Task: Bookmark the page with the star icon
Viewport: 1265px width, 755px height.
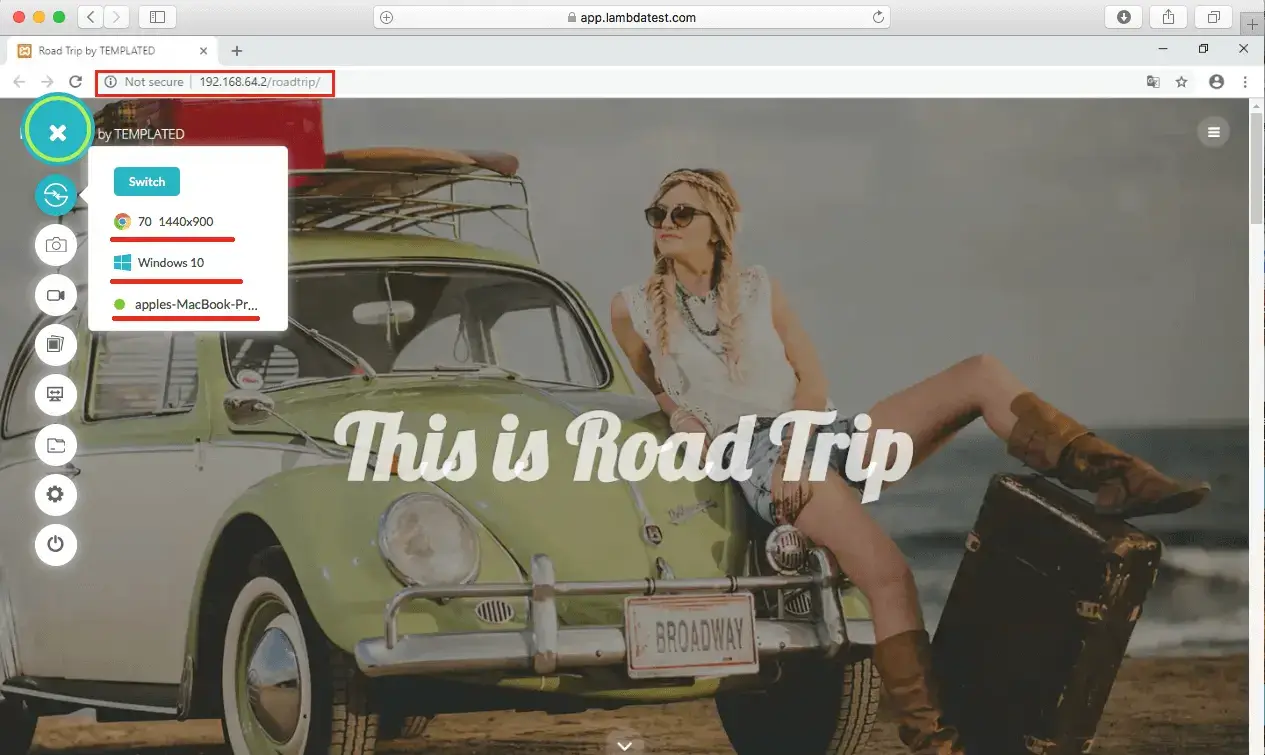Action: (1181, 82)
